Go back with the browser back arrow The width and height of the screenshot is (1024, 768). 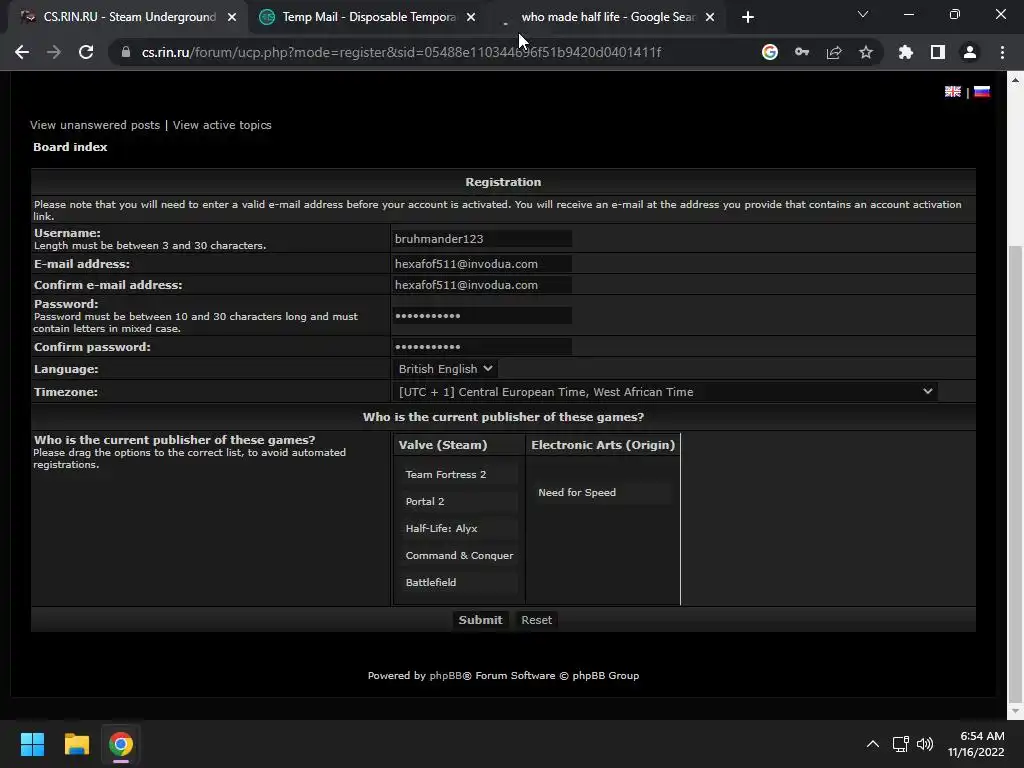pos(22,52)
